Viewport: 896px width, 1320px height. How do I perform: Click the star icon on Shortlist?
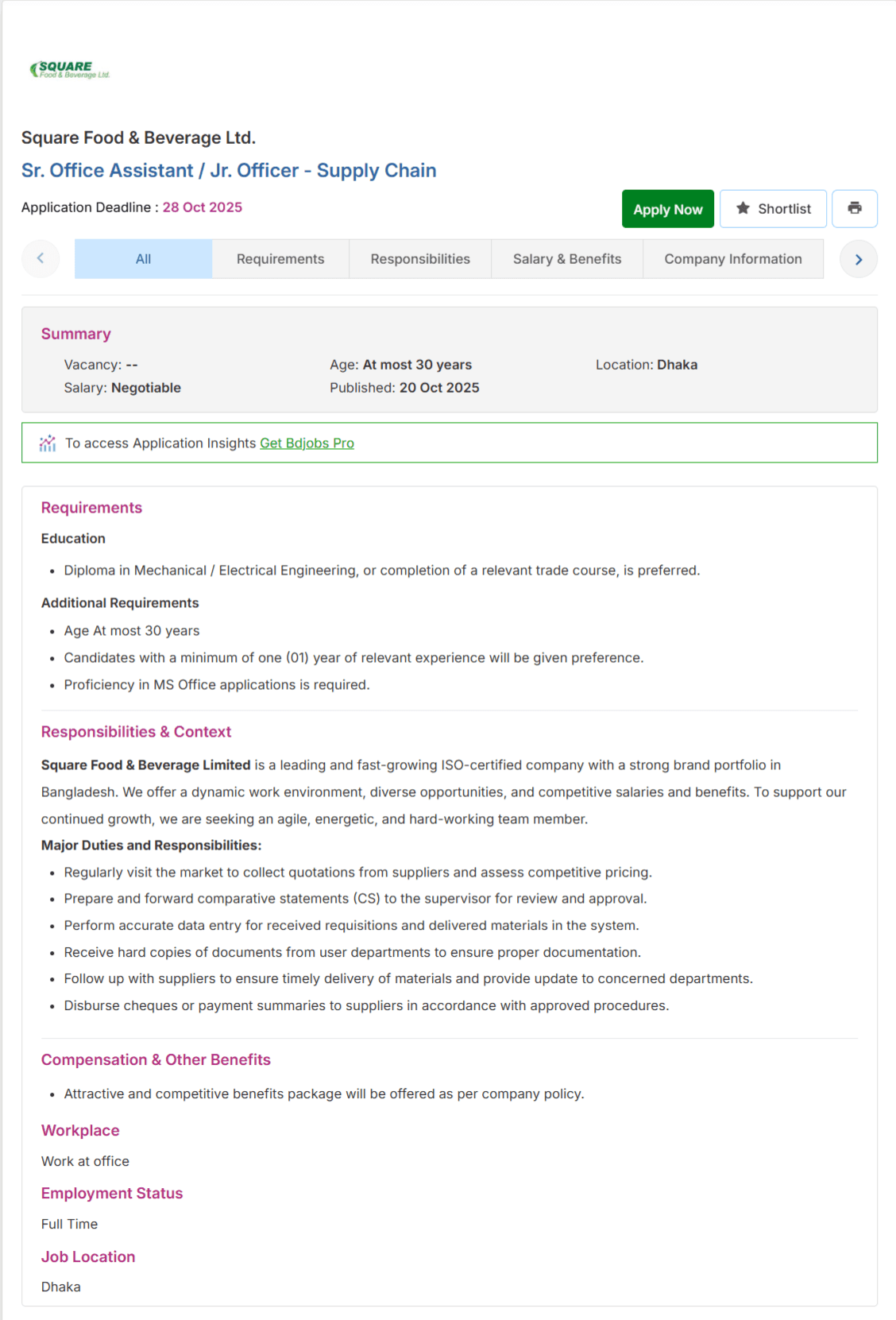click(743, 208)
